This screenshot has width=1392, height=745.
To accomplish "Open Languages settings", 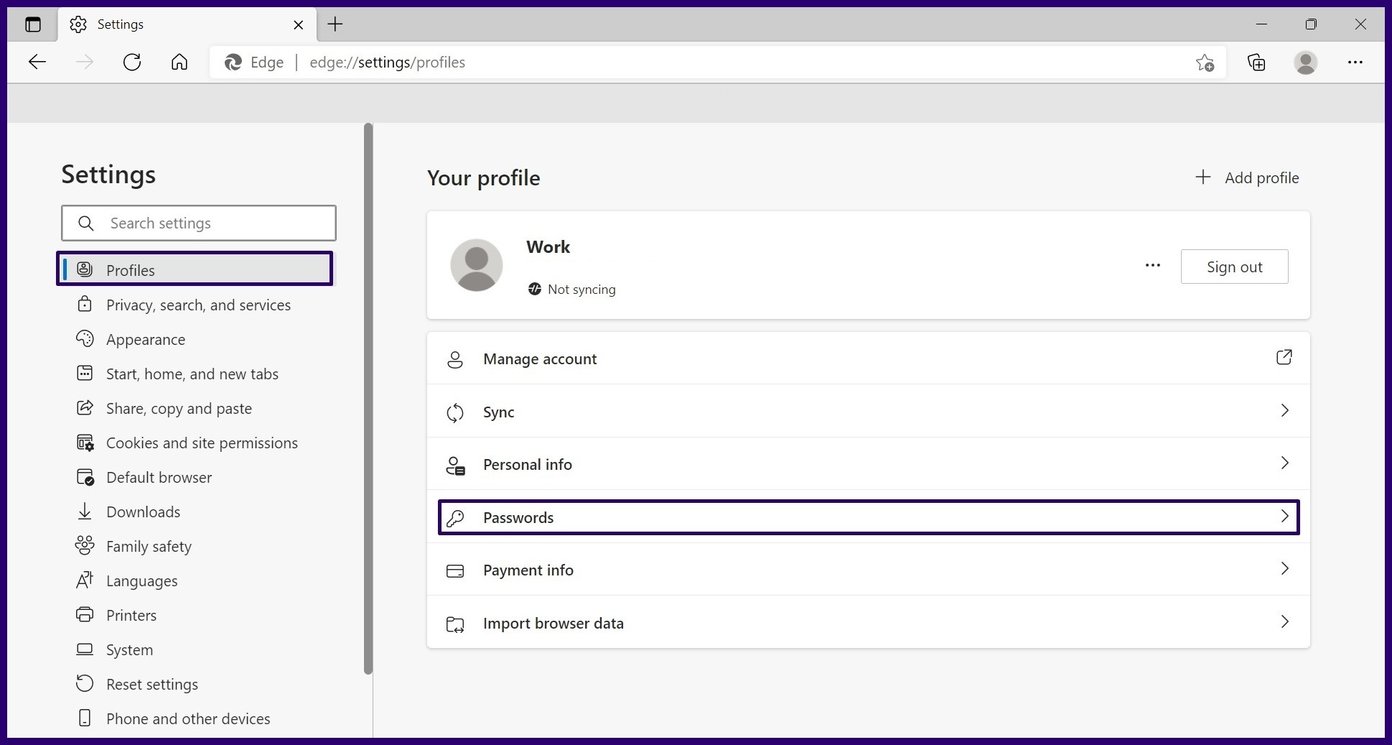I will (142, 581).
